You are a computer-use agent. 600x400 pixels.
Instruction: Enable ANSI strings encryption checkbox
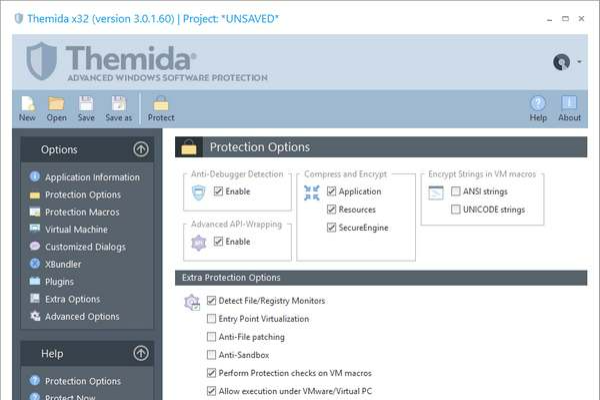456,191
